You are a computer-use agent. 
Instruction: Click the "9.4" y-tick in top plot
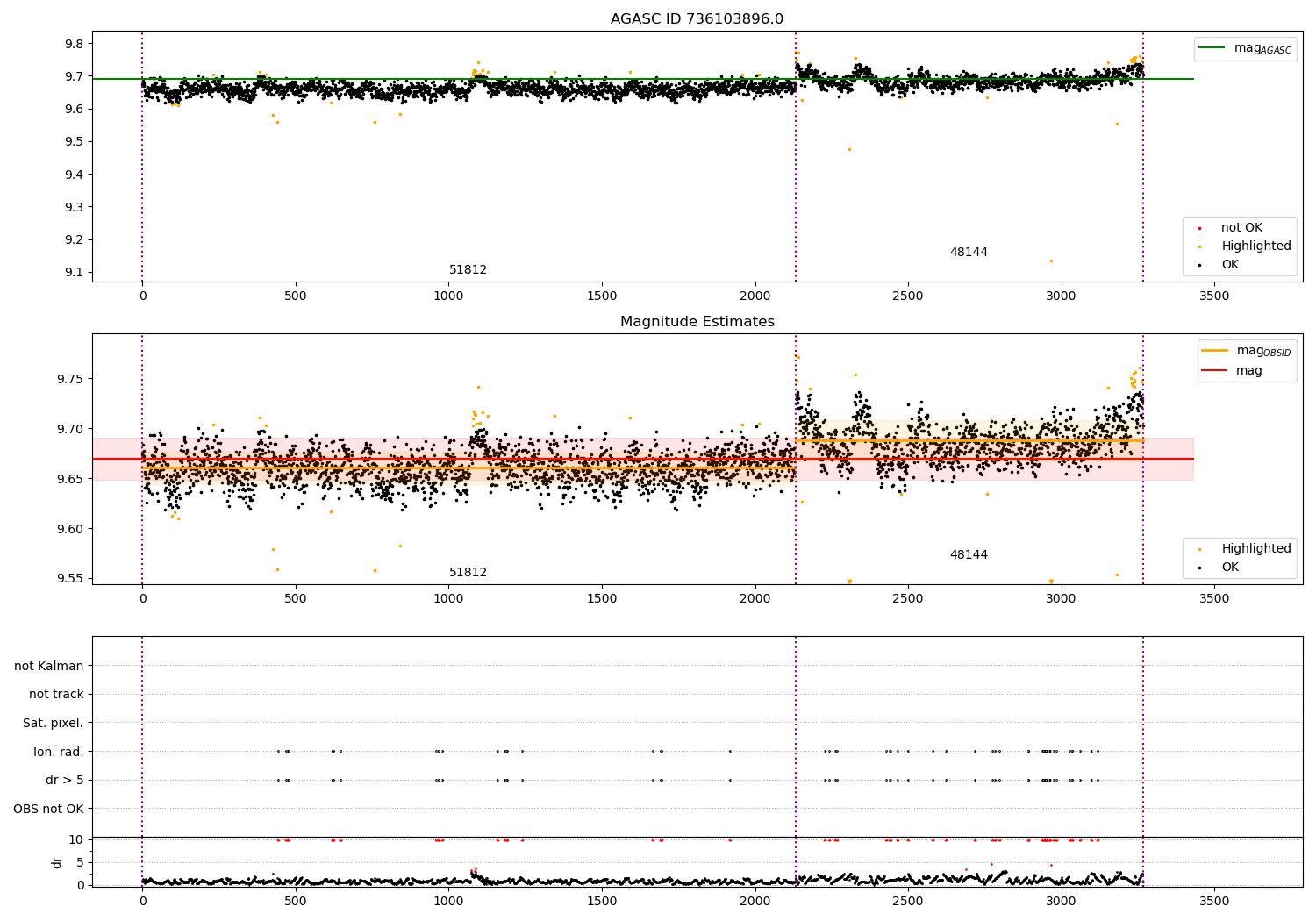[74, 175]
